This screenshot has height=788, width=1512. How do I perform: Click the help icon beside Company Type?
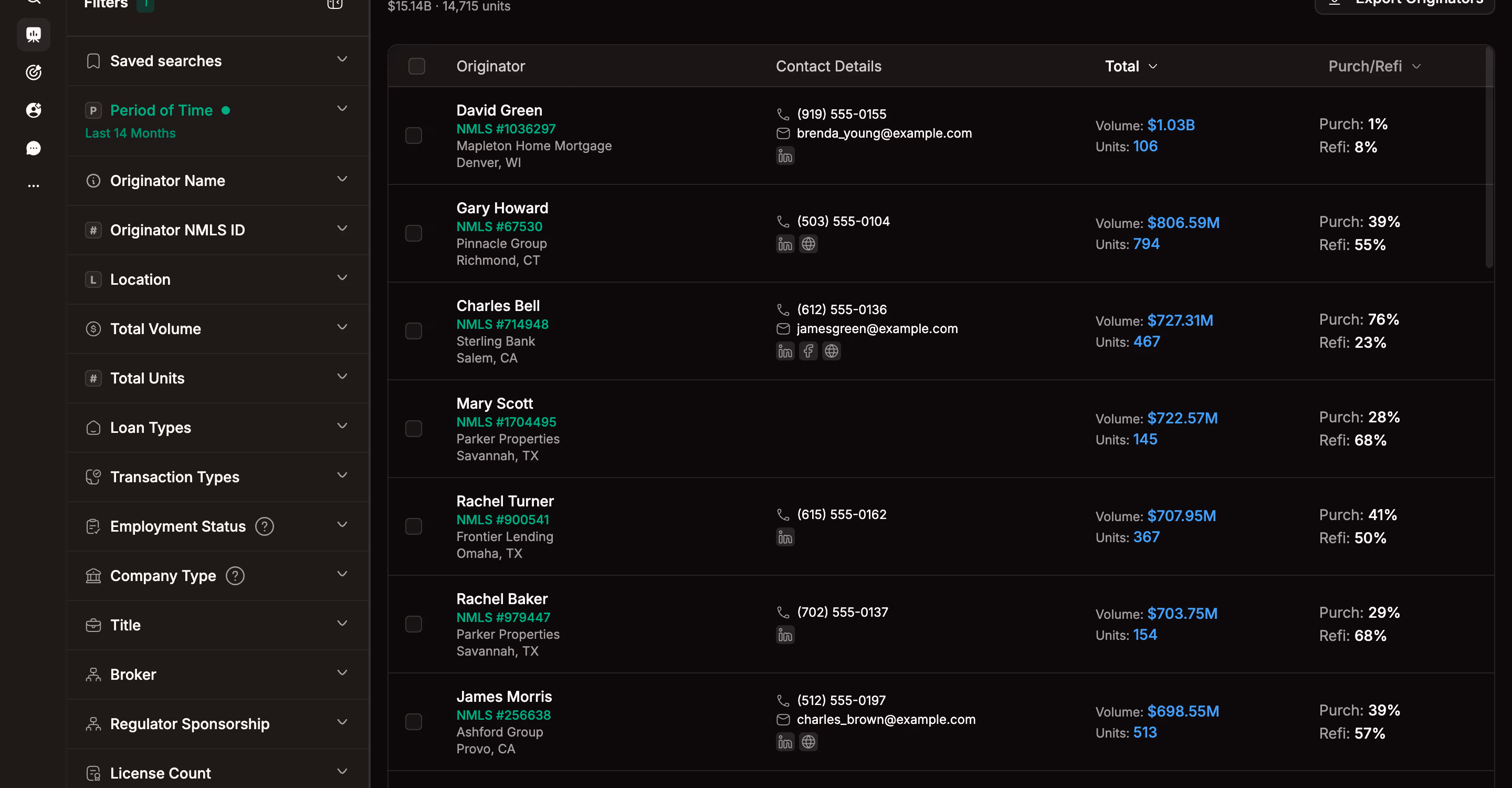click(x=235, y=575)
